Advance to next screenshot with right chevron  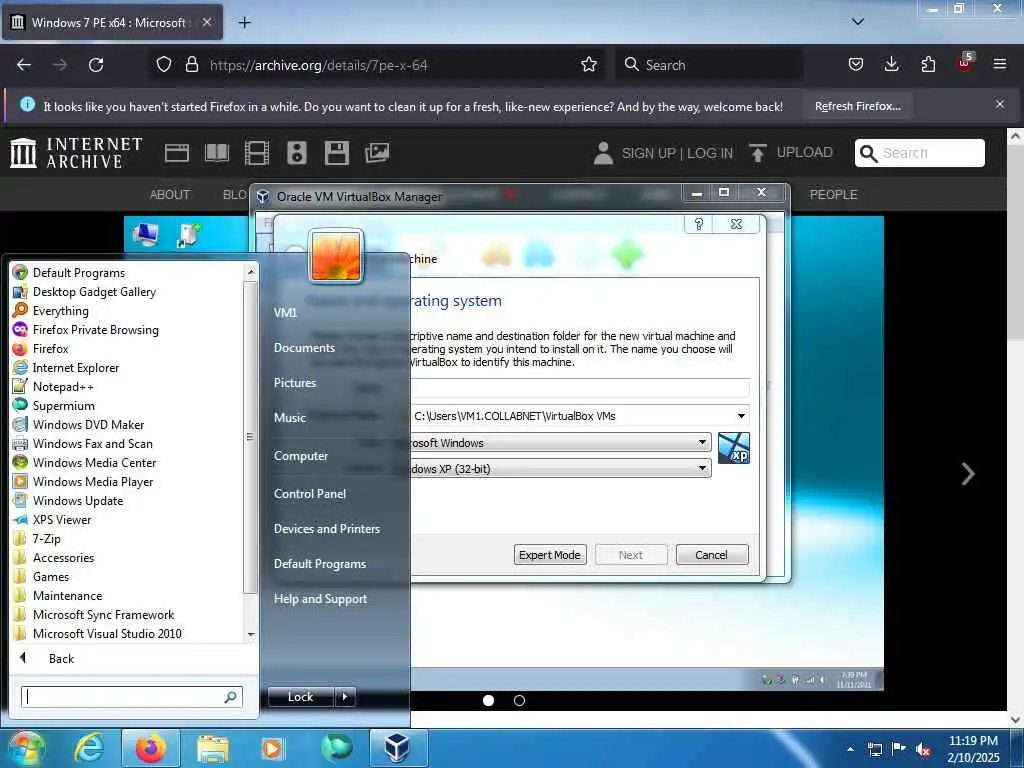(x=968, y=473)
